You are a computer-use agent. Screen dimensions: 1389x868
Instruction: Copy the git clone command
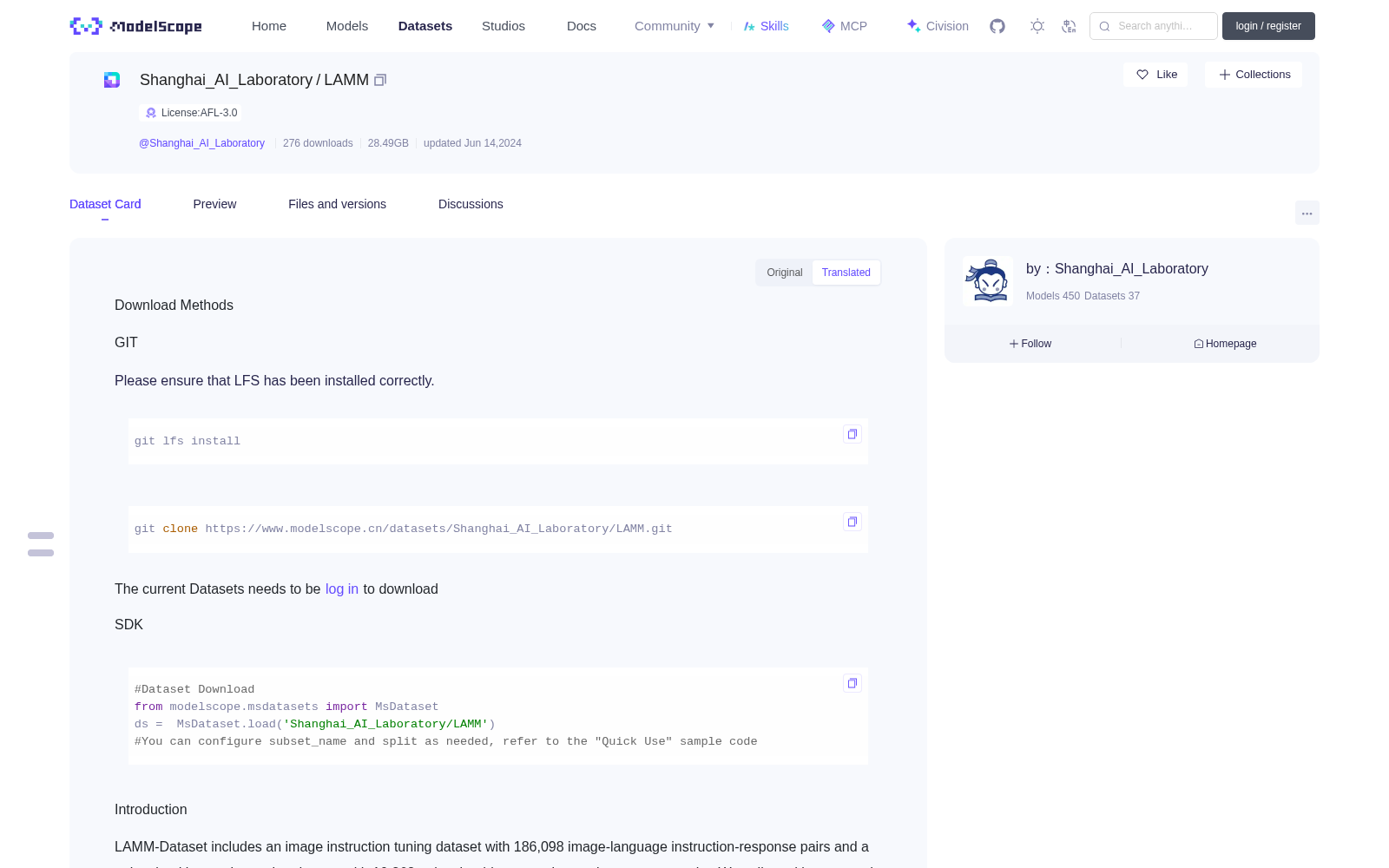tap(852, 522)
